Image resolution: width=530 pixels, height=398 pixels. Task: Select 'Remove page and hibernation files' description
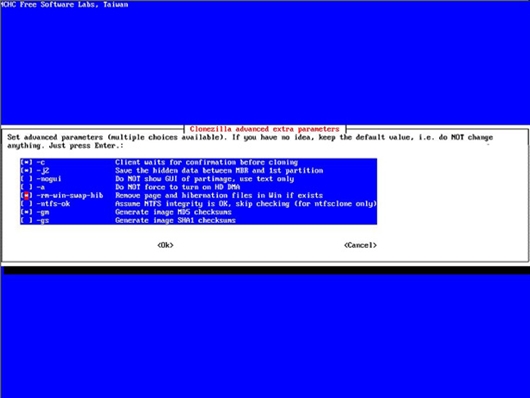pos(219,195)
